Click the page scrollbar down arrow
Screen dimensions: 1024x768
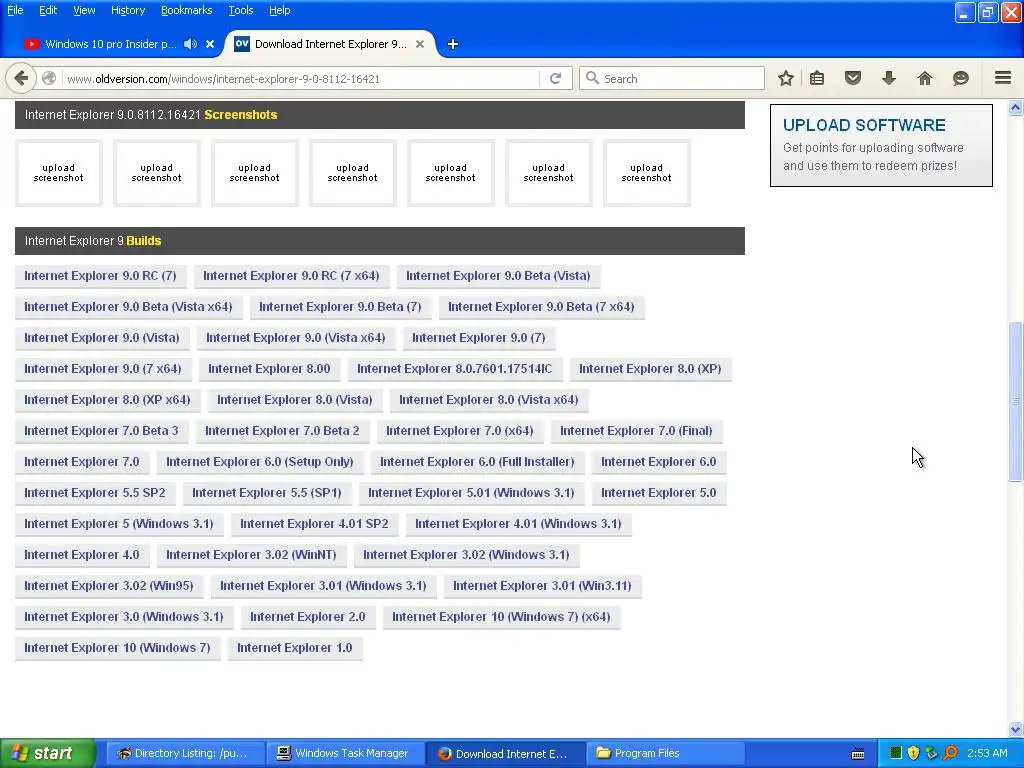(1016, 729)
